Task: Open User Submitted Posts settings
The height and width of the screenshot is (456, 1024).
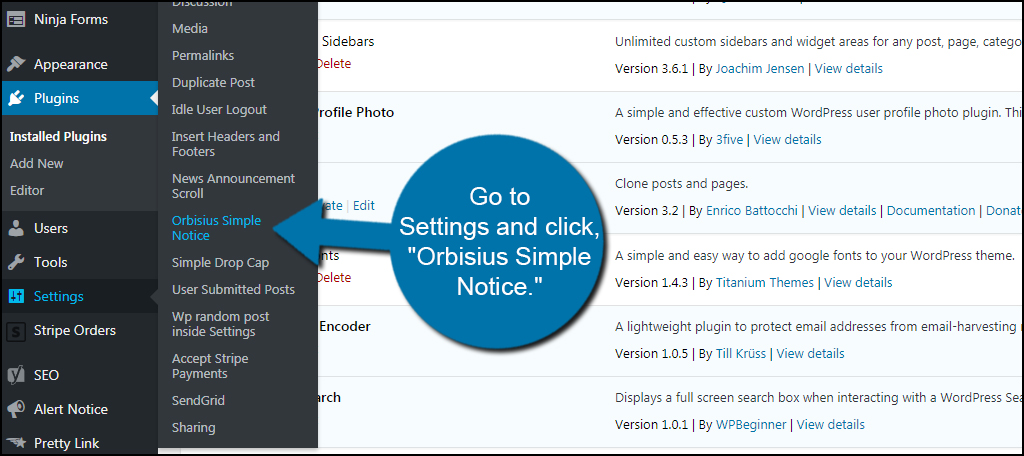Action: coord(233,289)
